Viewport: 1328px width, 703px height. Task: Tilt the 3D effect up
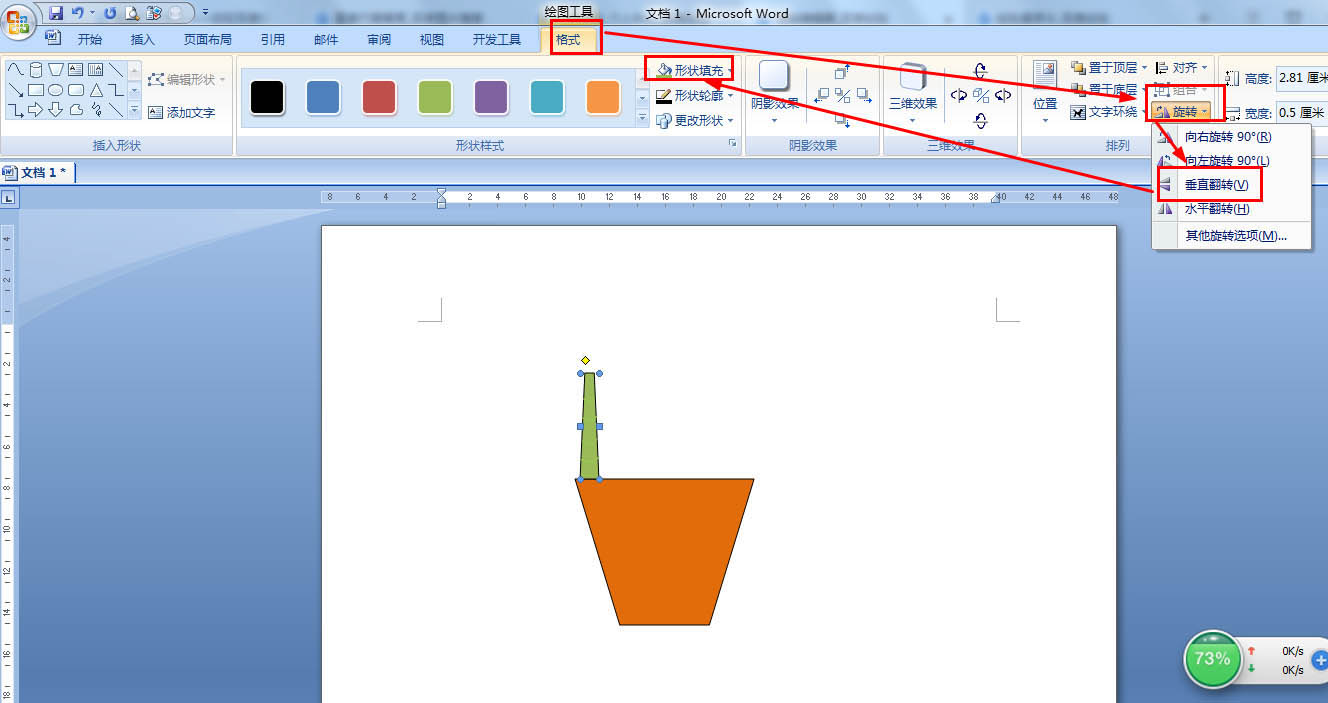click(x=980, y=71)
